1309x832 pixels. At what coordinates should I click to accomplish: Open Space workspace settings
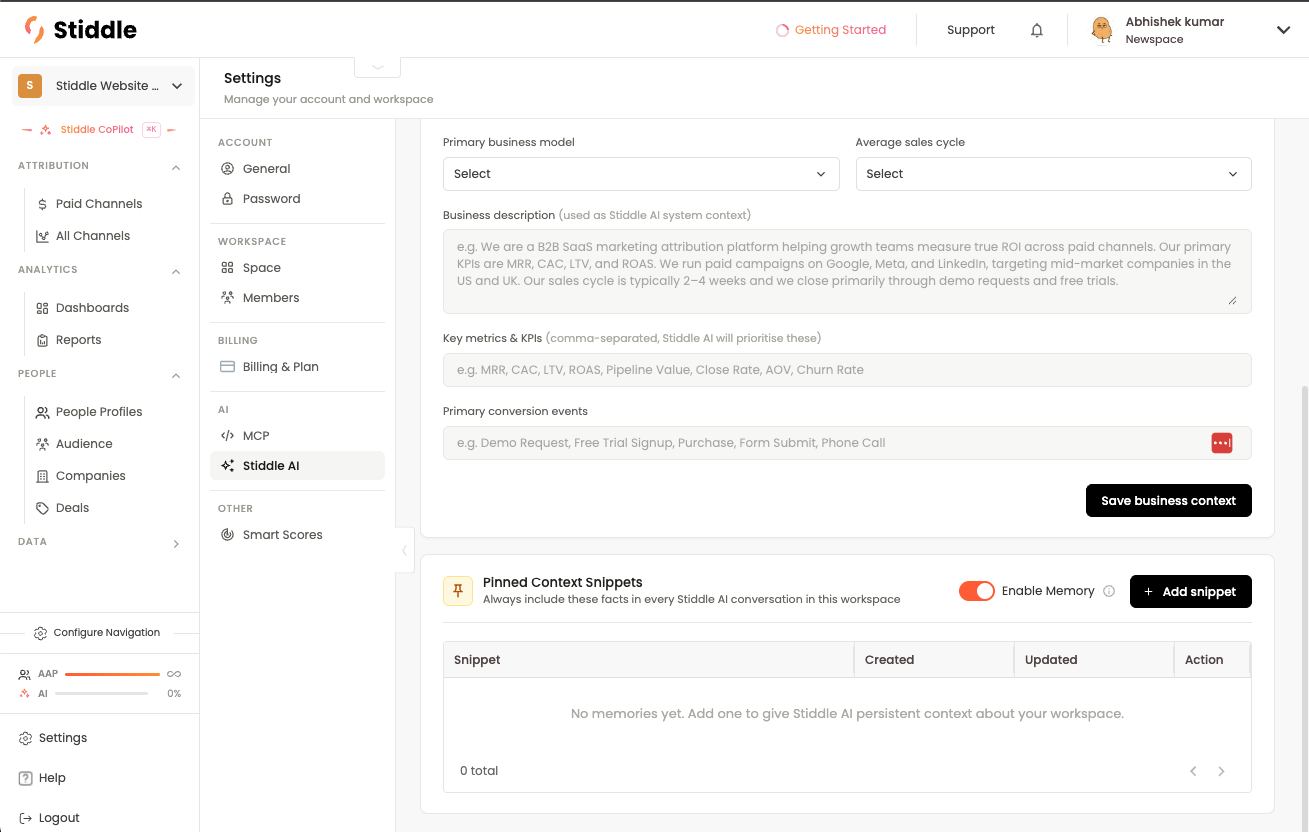[x=297, y=268]
